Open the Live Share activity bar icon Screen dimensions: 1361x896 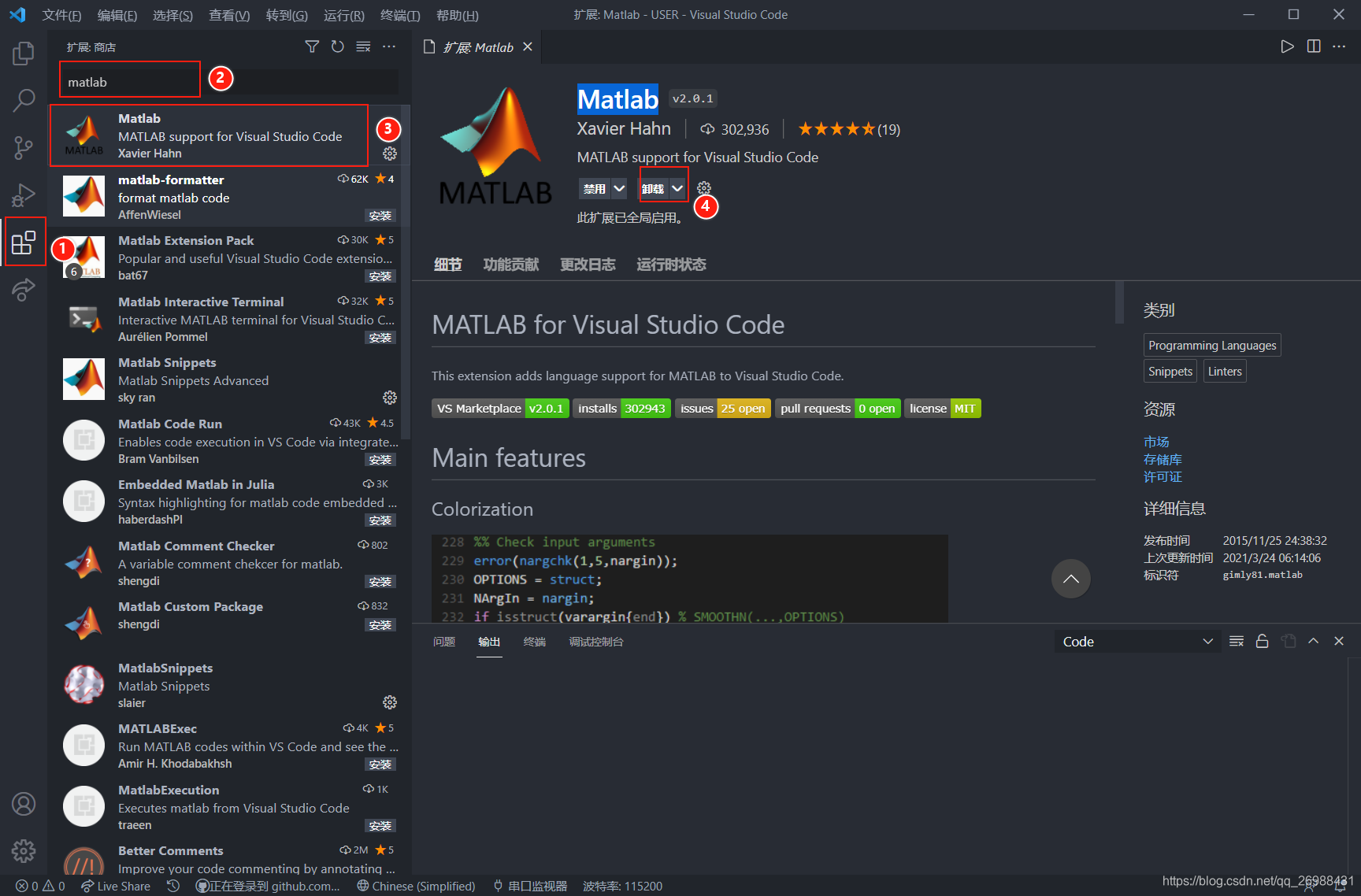pos(24,289)
